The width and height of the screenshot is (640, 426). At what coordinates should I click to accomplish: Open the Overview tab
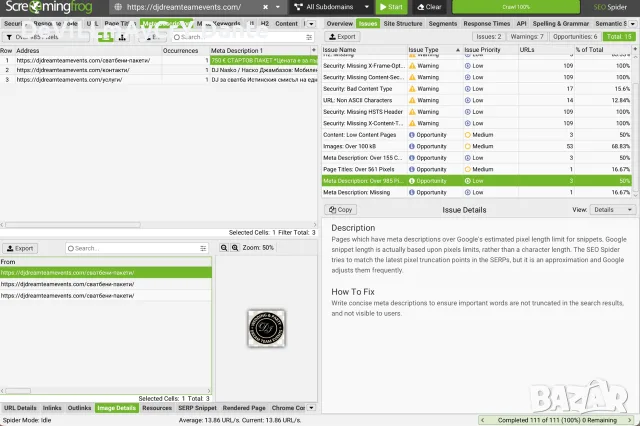click(x=339, y=24)
